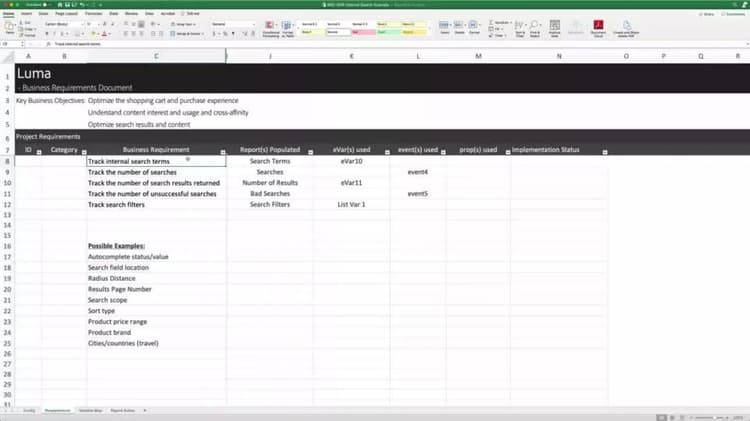The image size is (750, 421).
Task: Open ID column filter dropdown
Action: [39, 152]
